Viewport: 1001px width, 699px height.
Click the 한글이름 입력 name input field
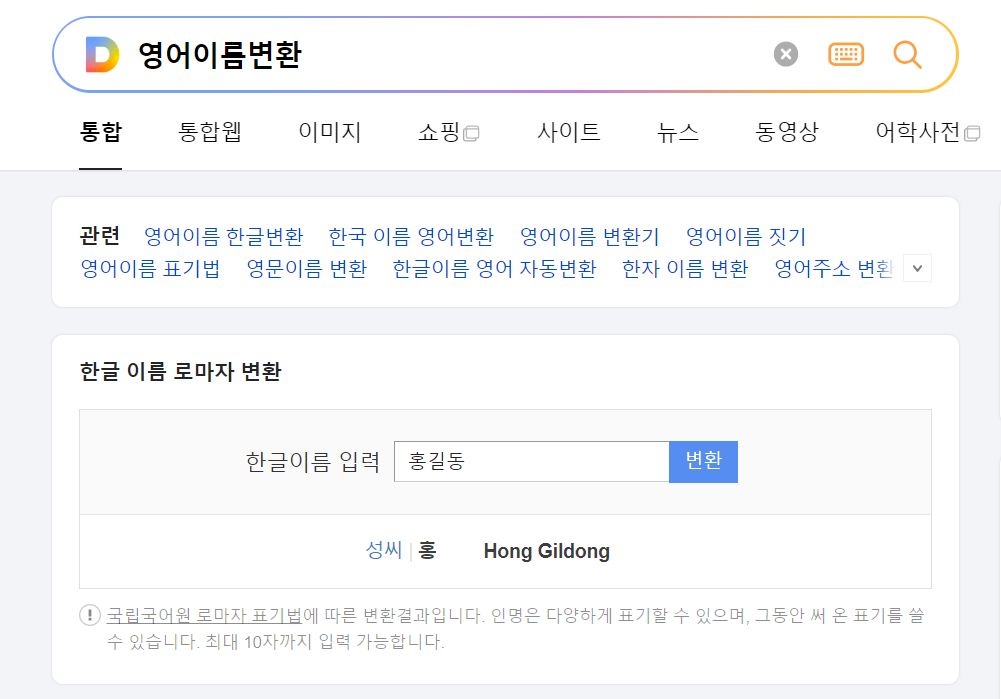coord(530,461)
